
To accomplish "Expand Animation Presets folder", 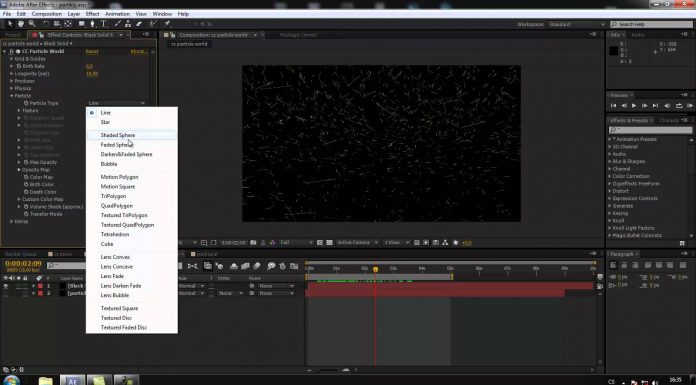I will point(610,139).
